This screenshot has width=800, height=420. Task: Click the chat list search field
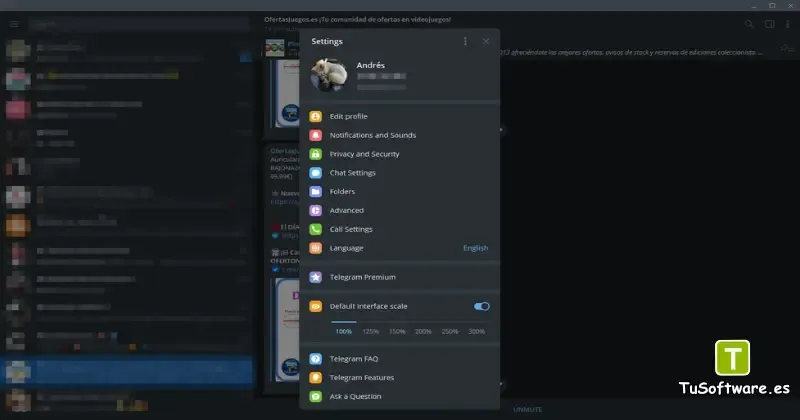139,24
